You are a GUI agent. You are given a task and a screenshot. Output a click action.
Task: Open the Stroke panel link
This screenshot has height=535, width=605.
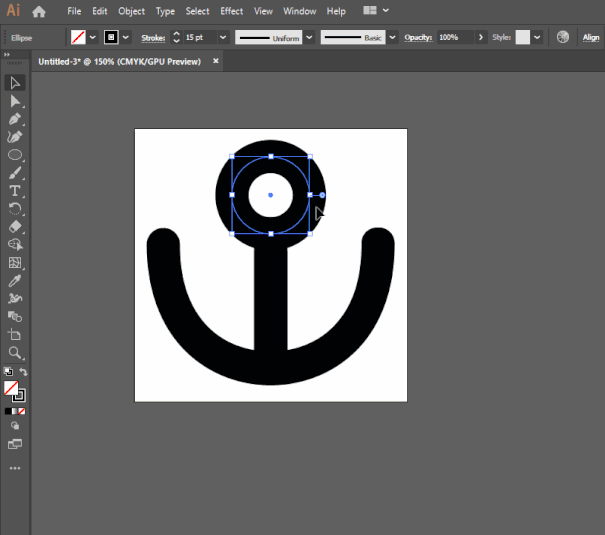(152, 37)
